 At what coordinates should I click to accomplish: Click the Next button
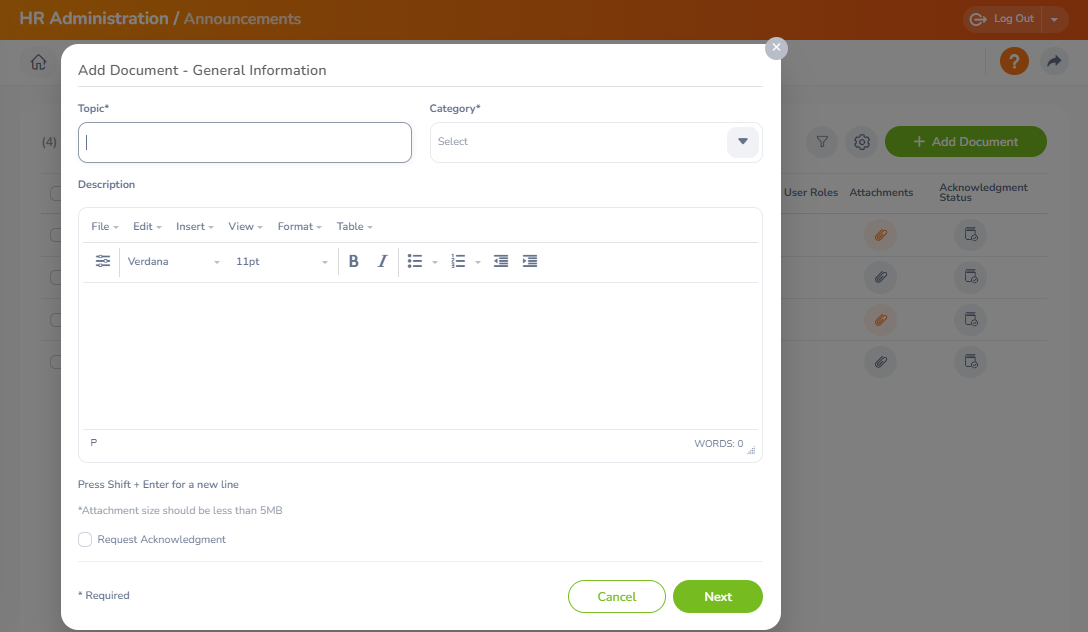pyautogui.click(x=717, y=596)
